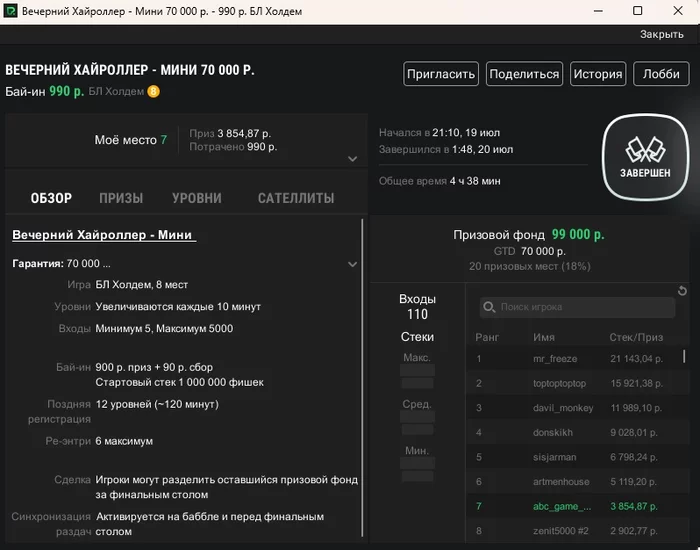The image size is (700, 550).
Task: Expand the Моё место details chevron
Action: click(x=352, y=159)
